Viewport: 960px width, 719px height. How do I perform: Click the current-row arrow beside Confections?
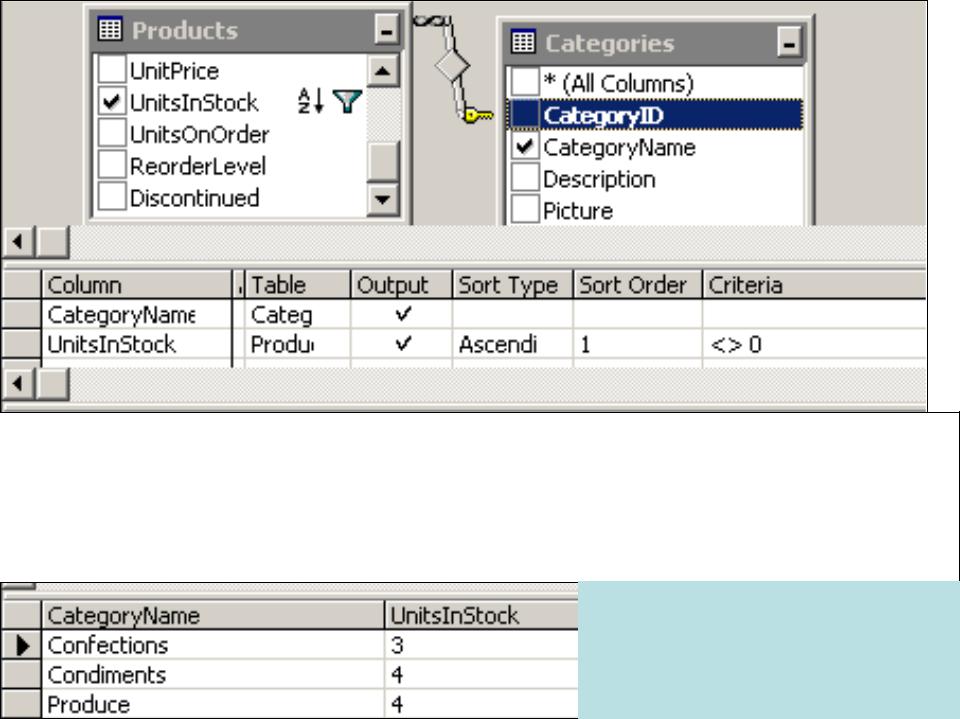coord(22,645)
